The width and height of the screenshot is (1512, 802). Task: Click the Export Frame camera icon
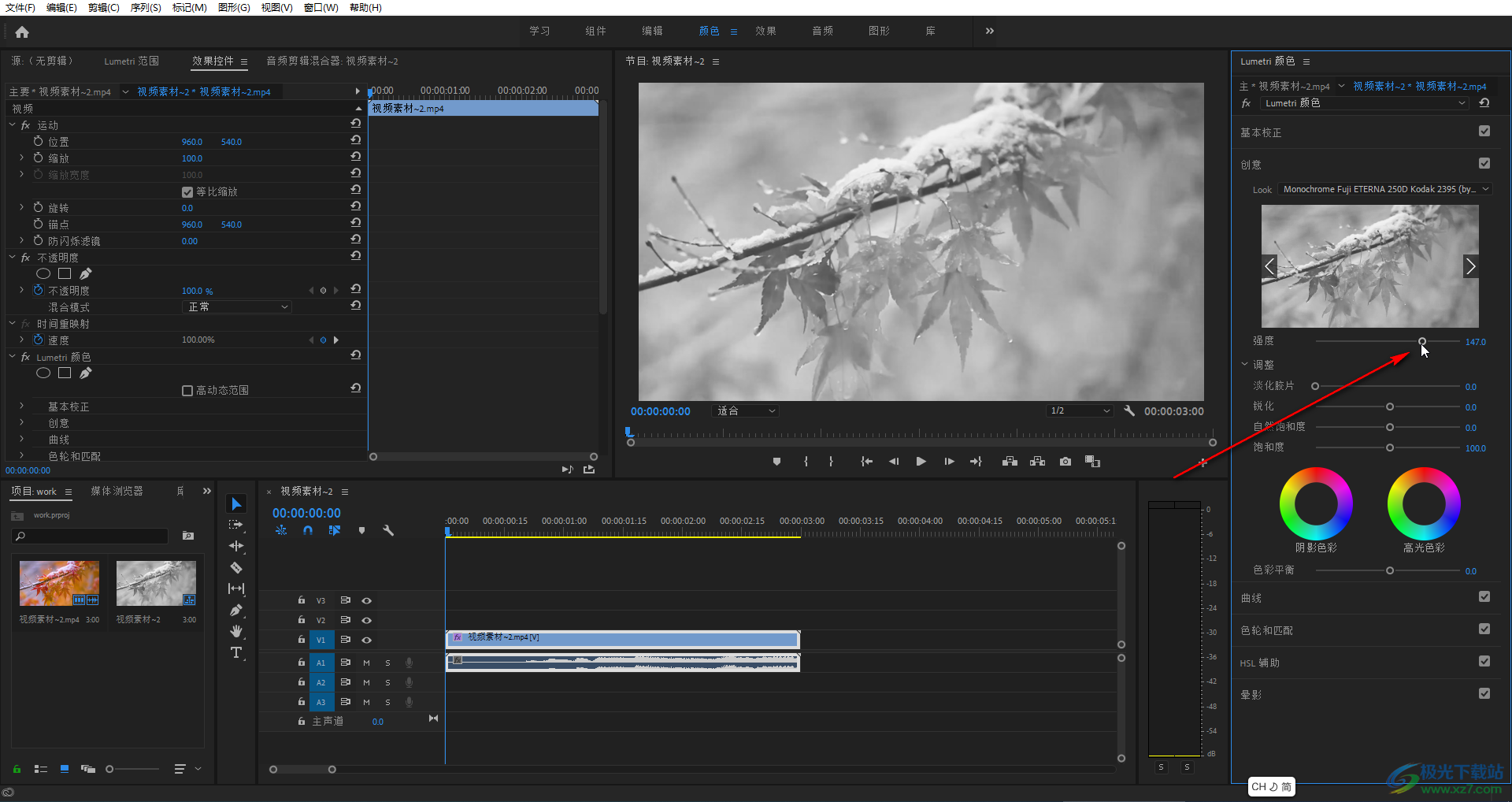coord(1065,462)
